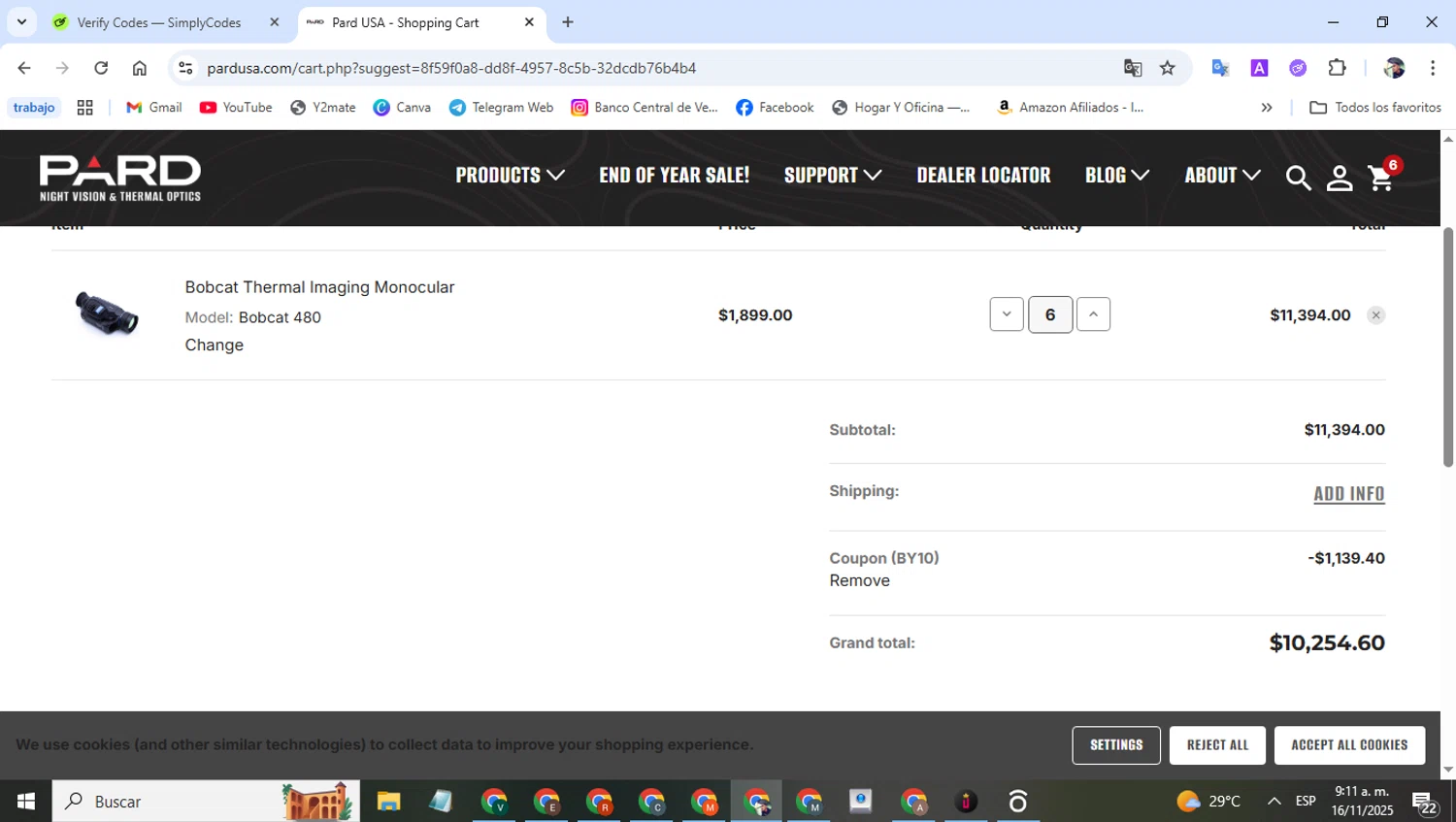Open cookie SETTINGS
Image resolution: width=1456 pixels, height=822 pixels.
(x=1116, y=745)
